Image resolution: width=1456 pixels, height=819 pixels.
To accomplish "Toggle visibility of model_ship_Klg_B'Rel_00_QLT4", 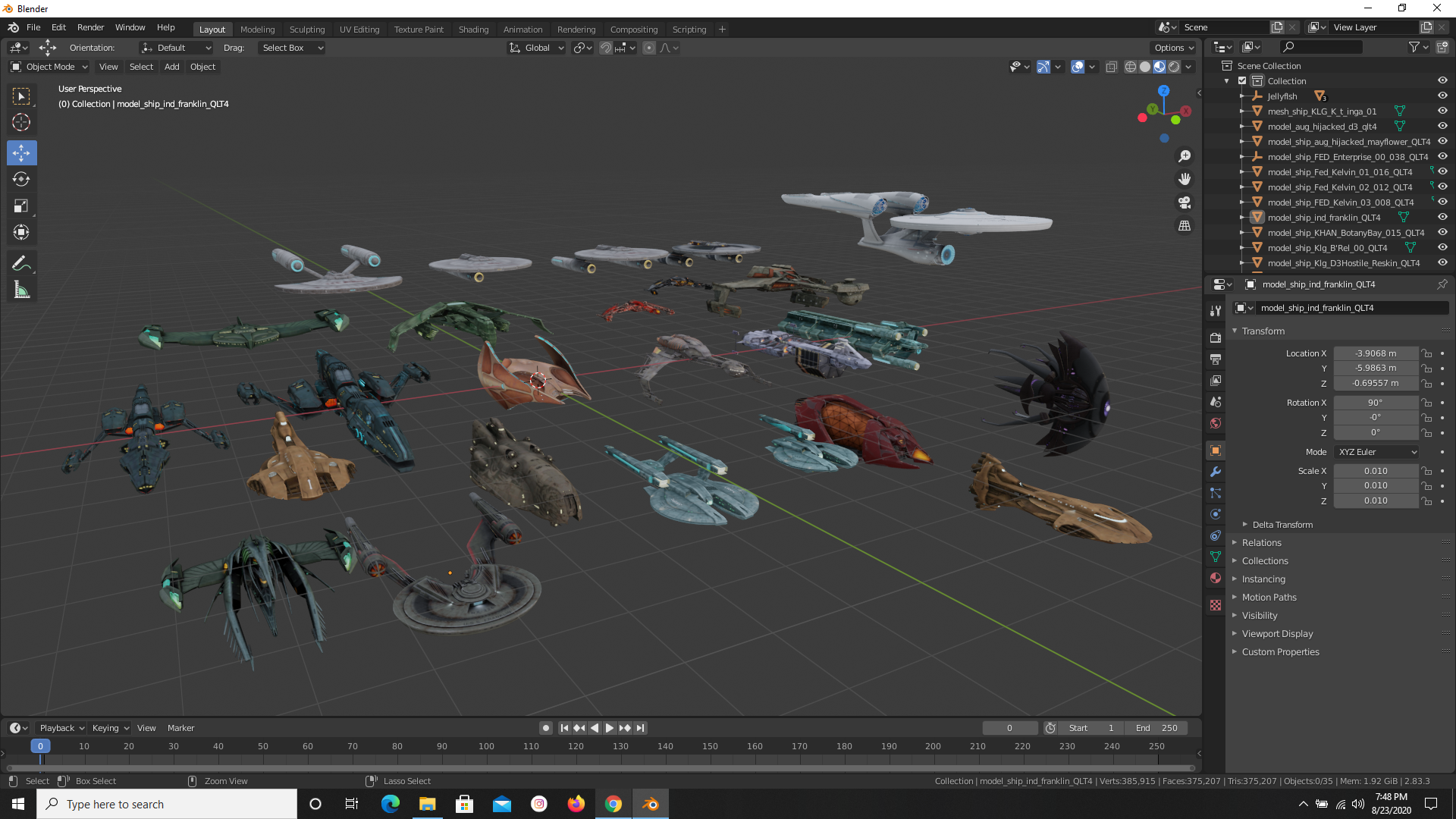I will click(x=1442, y=248).
